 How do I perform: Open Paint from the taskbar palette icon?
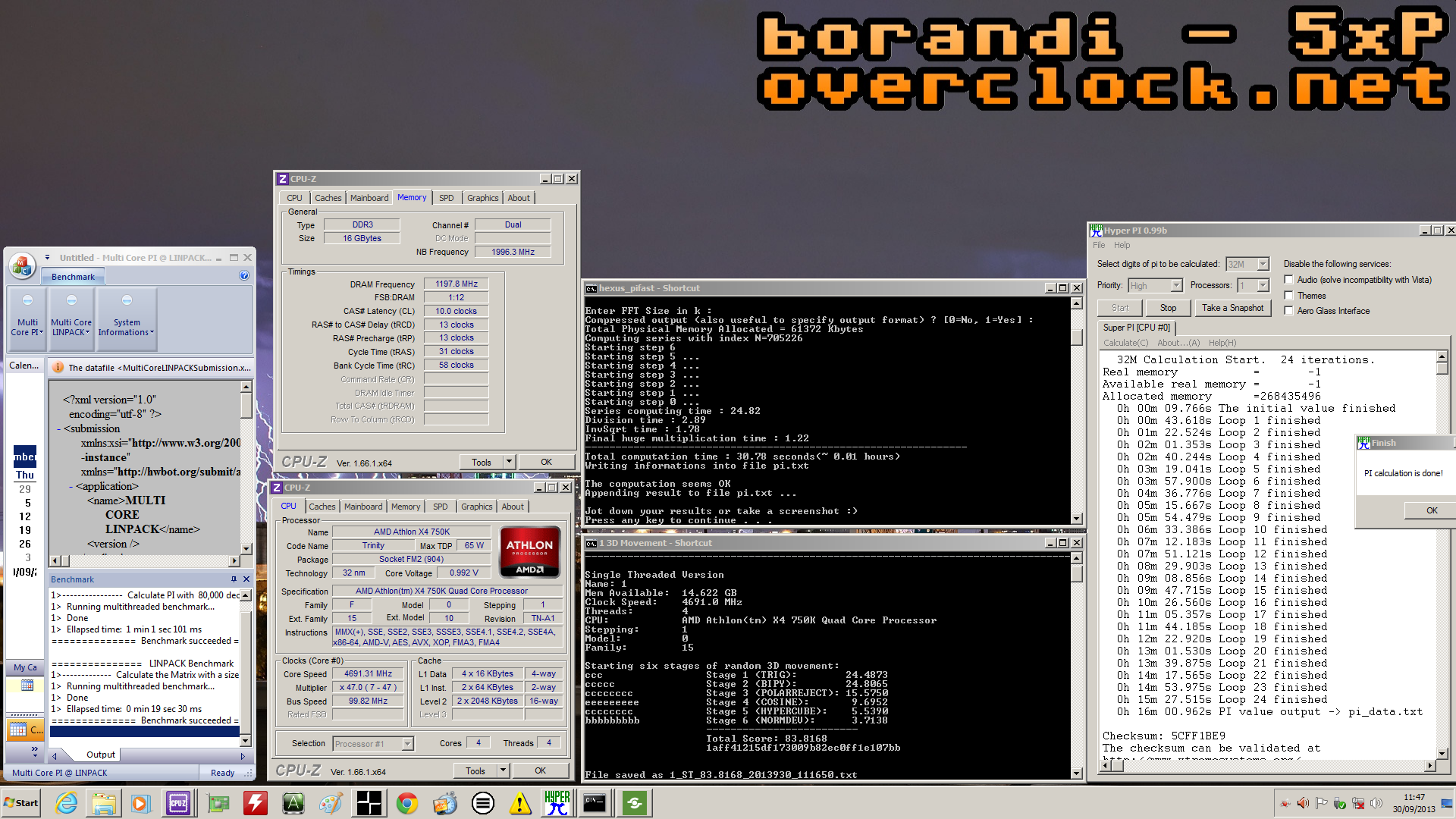(331, 803)
